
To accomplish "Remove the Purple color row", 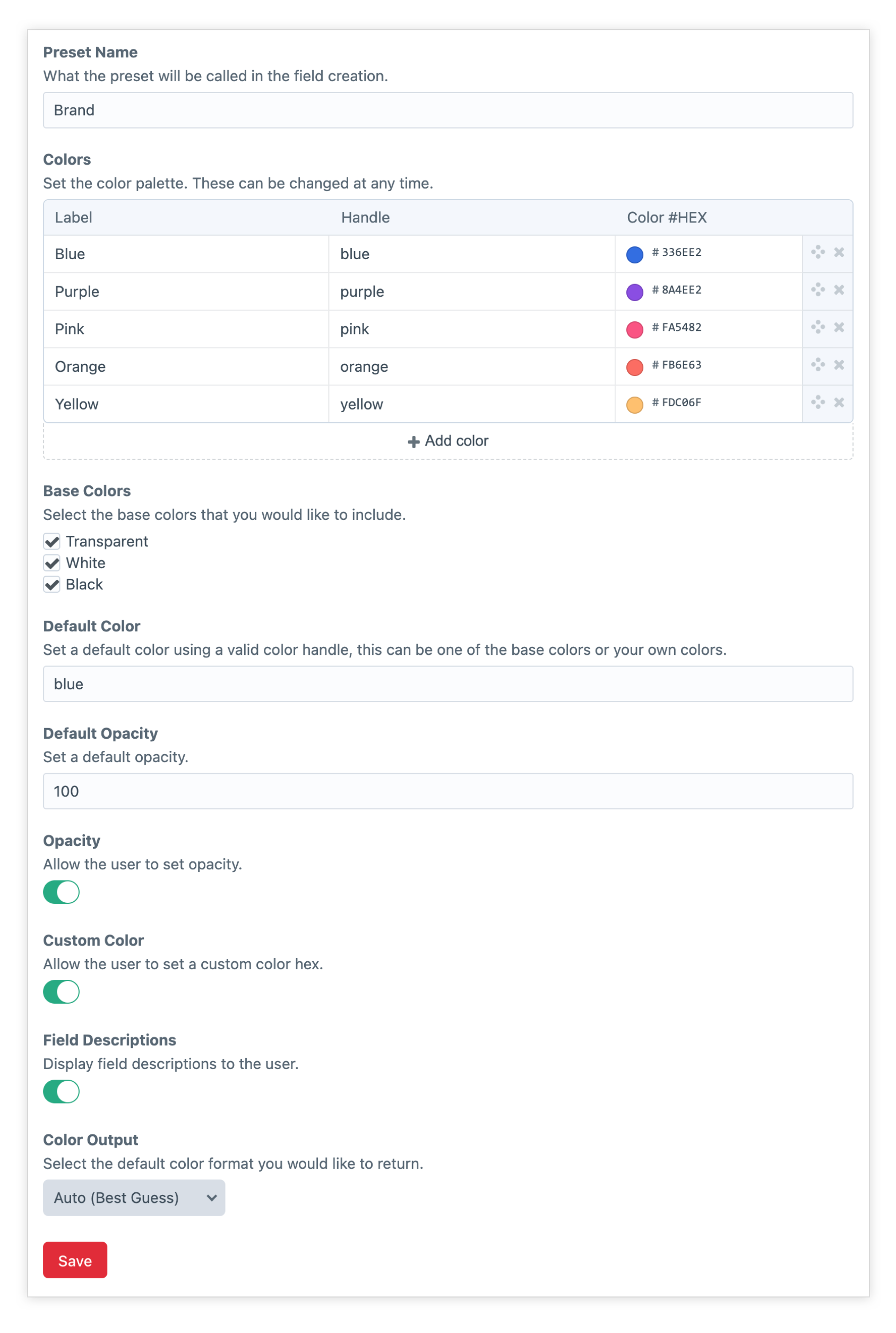I will (x=839, y=290).
